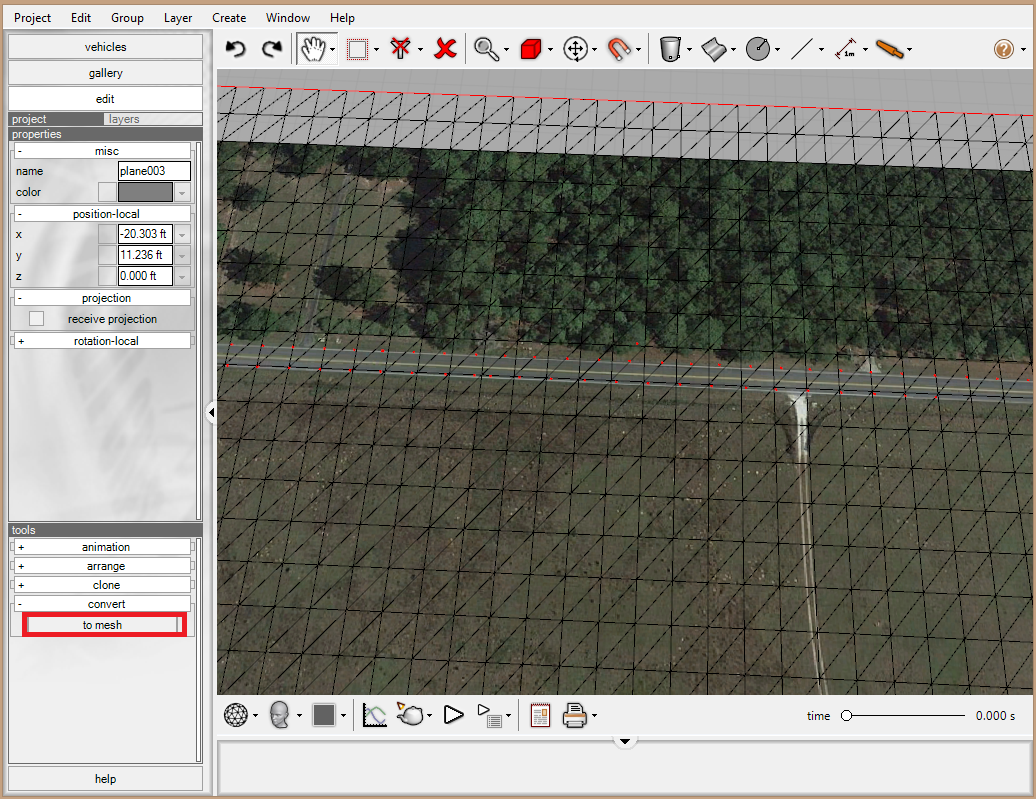This screenshot has height=799, width=1036.
Task: Open the Group menu
Action: click(128, 18)
